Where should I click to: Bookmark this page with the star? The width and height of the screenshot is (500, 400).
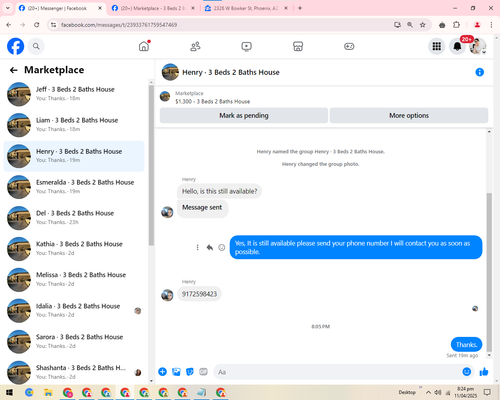click(423, 25)
